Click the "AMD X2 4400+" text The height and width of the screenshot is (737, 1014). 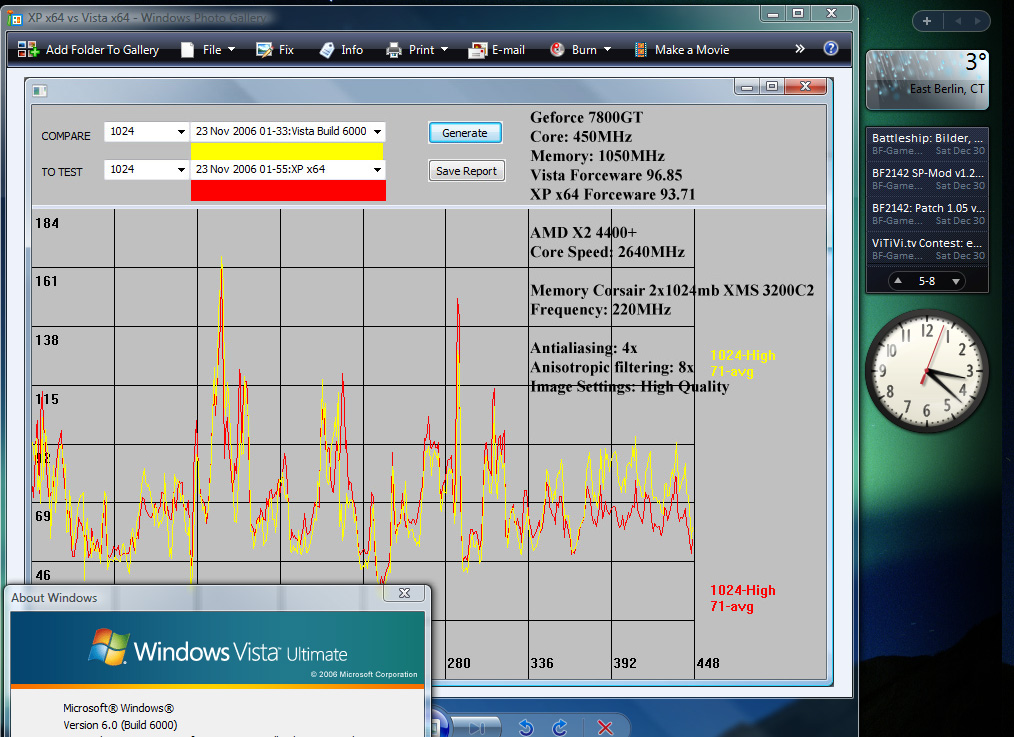[583, 233]
